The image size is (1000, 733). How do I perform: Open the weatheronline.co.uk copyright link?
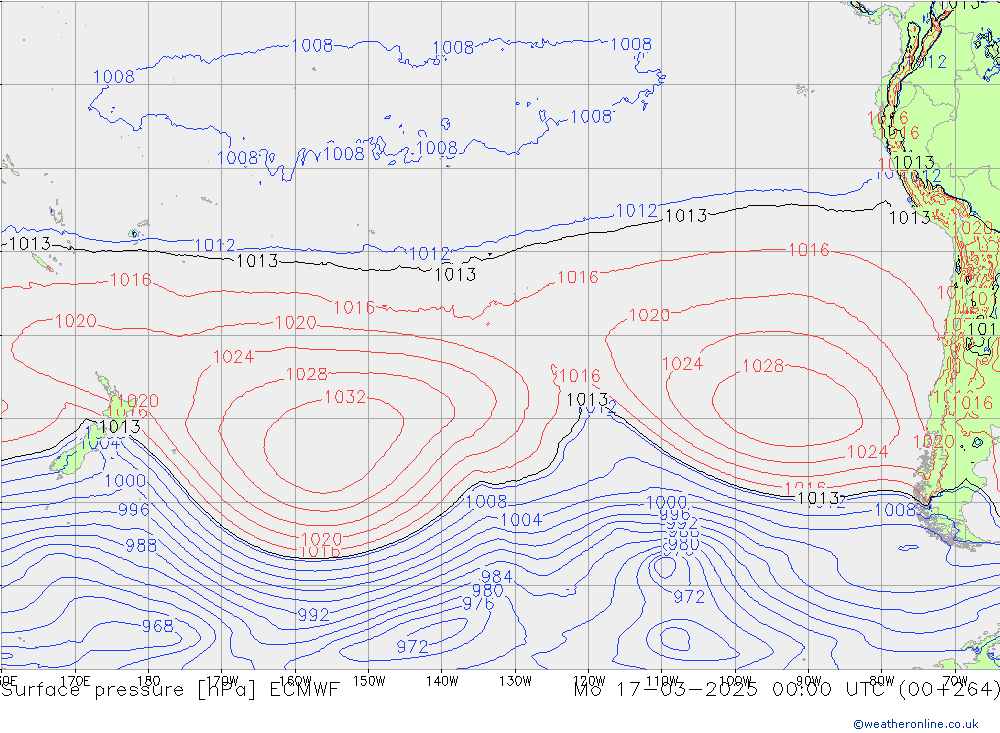(x=915, y=723)
